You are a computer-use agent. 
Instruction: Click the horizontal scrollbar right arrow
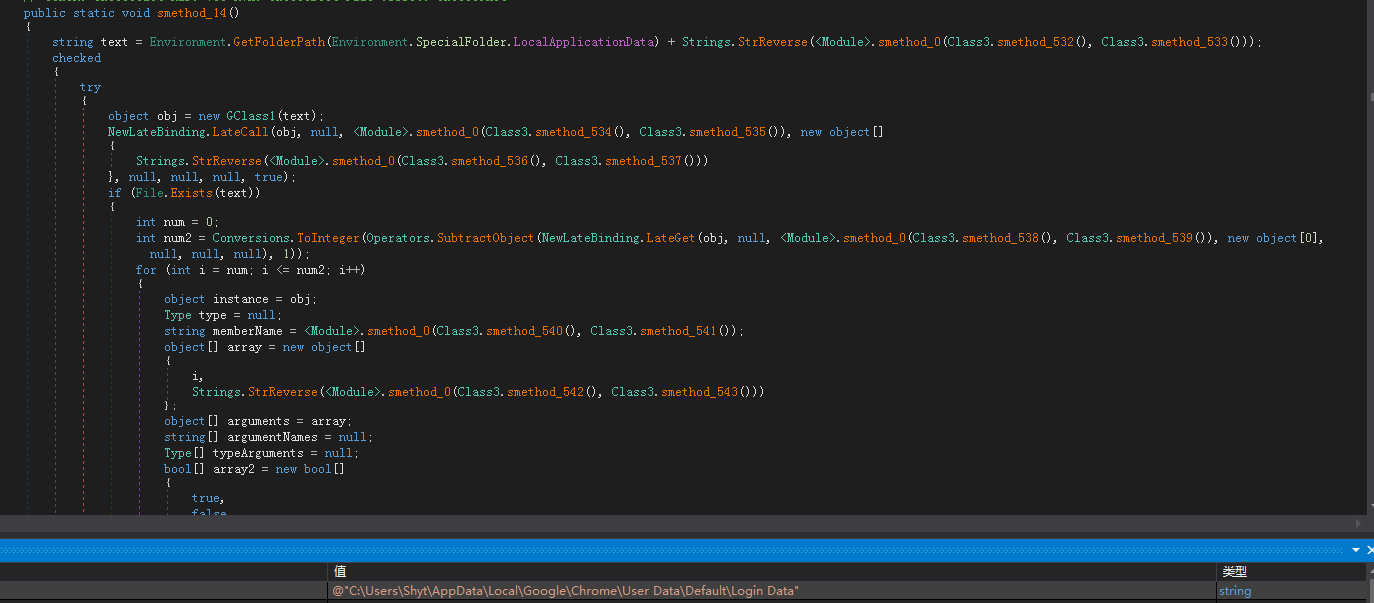[1357, 523]
